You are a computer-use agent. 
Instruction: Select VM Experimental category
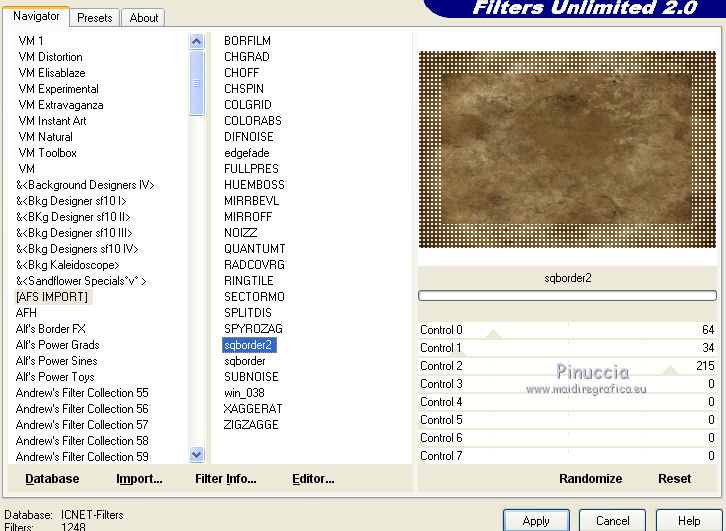coord(58,89)
